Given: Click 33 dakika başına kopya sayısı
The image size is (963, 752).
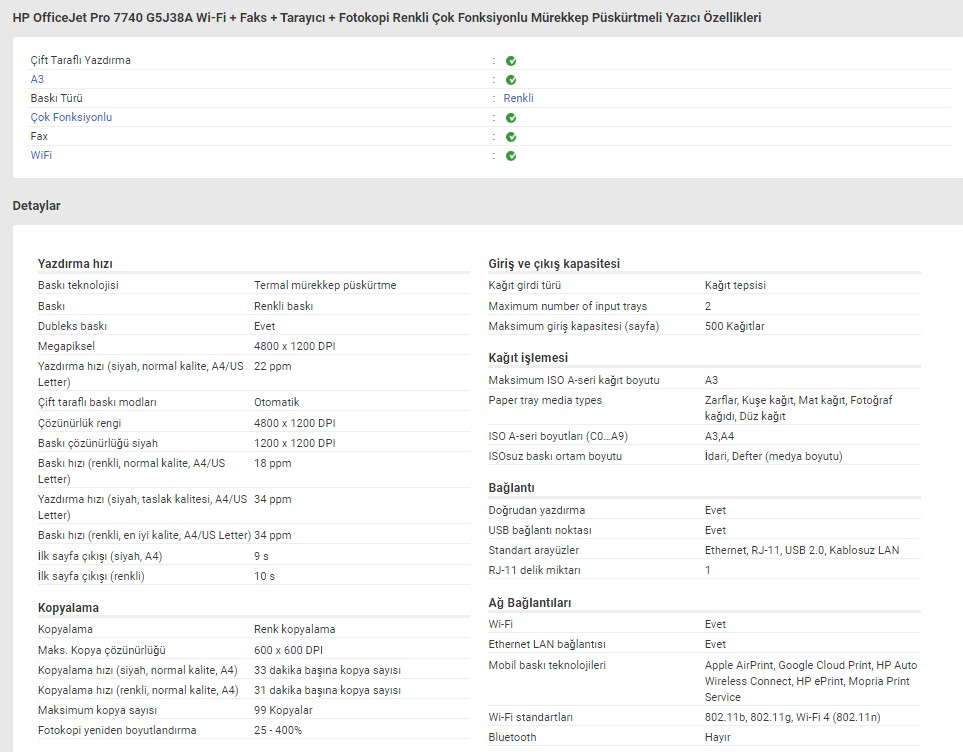Looking at the screenshot, I should [327, 670].
